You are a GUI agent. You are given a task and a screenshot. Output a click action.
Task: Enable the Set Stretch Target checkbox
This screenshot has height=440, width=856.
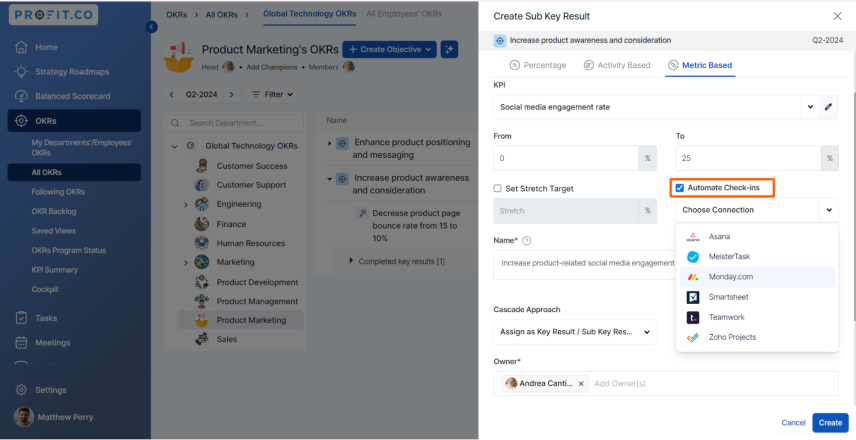click(x=497, y=188)
